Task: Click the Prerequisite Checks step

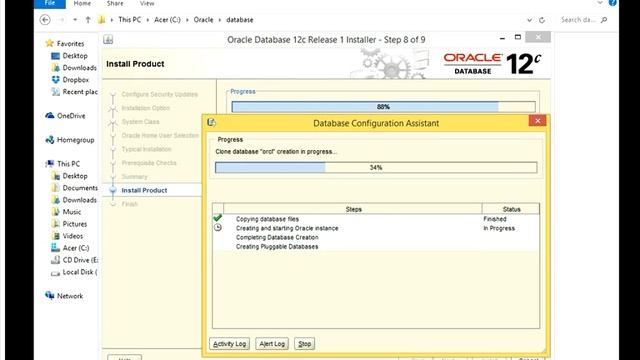Action: click(149, 163)
